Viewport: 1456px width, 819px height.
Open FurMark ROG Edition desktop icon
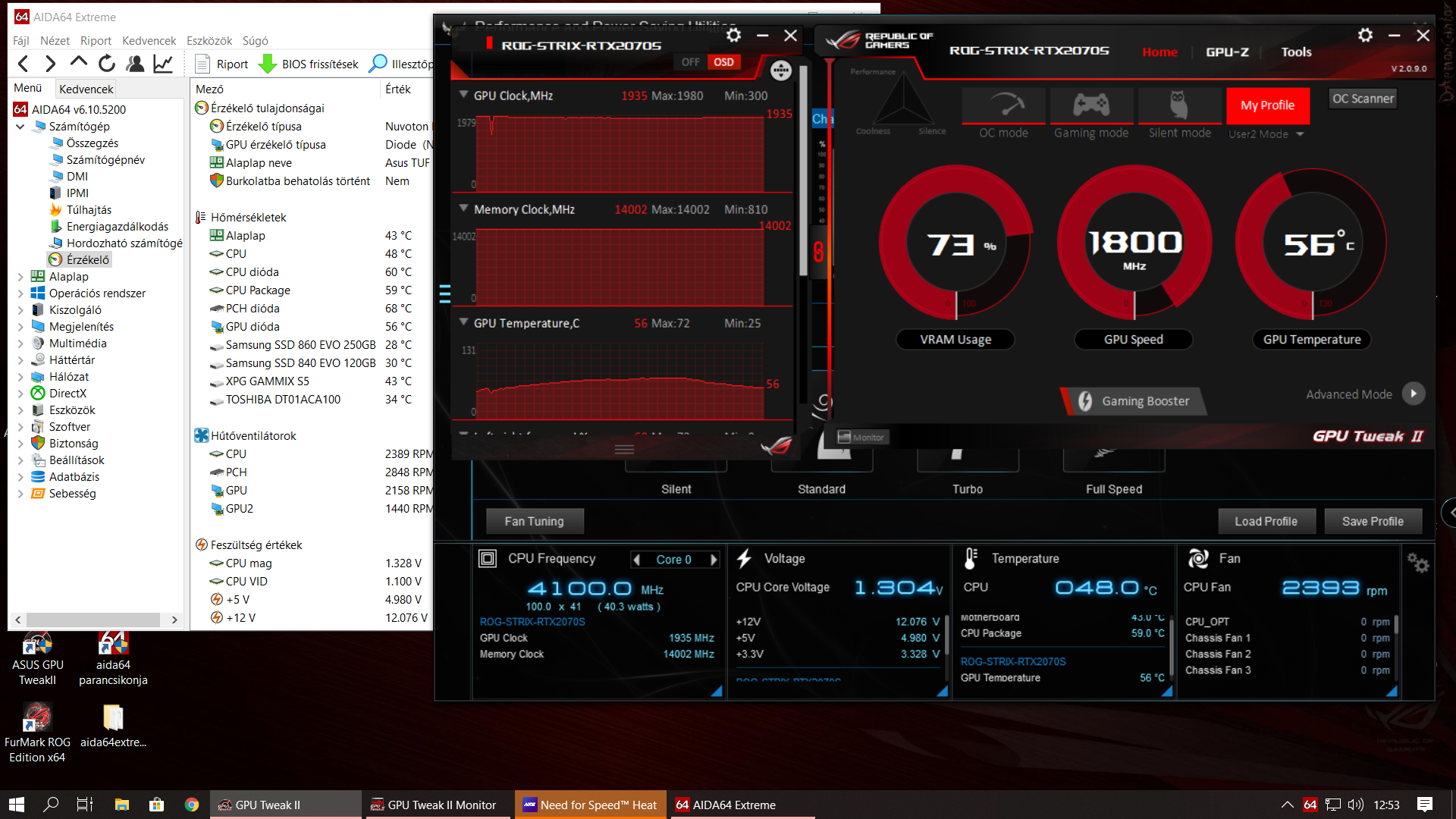click(x=37, y=732)
